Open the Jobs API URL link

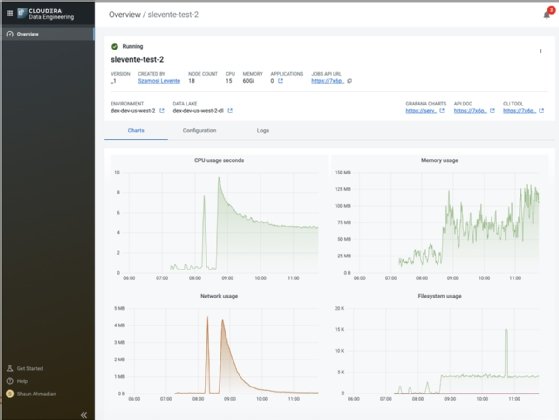point(327,81)
